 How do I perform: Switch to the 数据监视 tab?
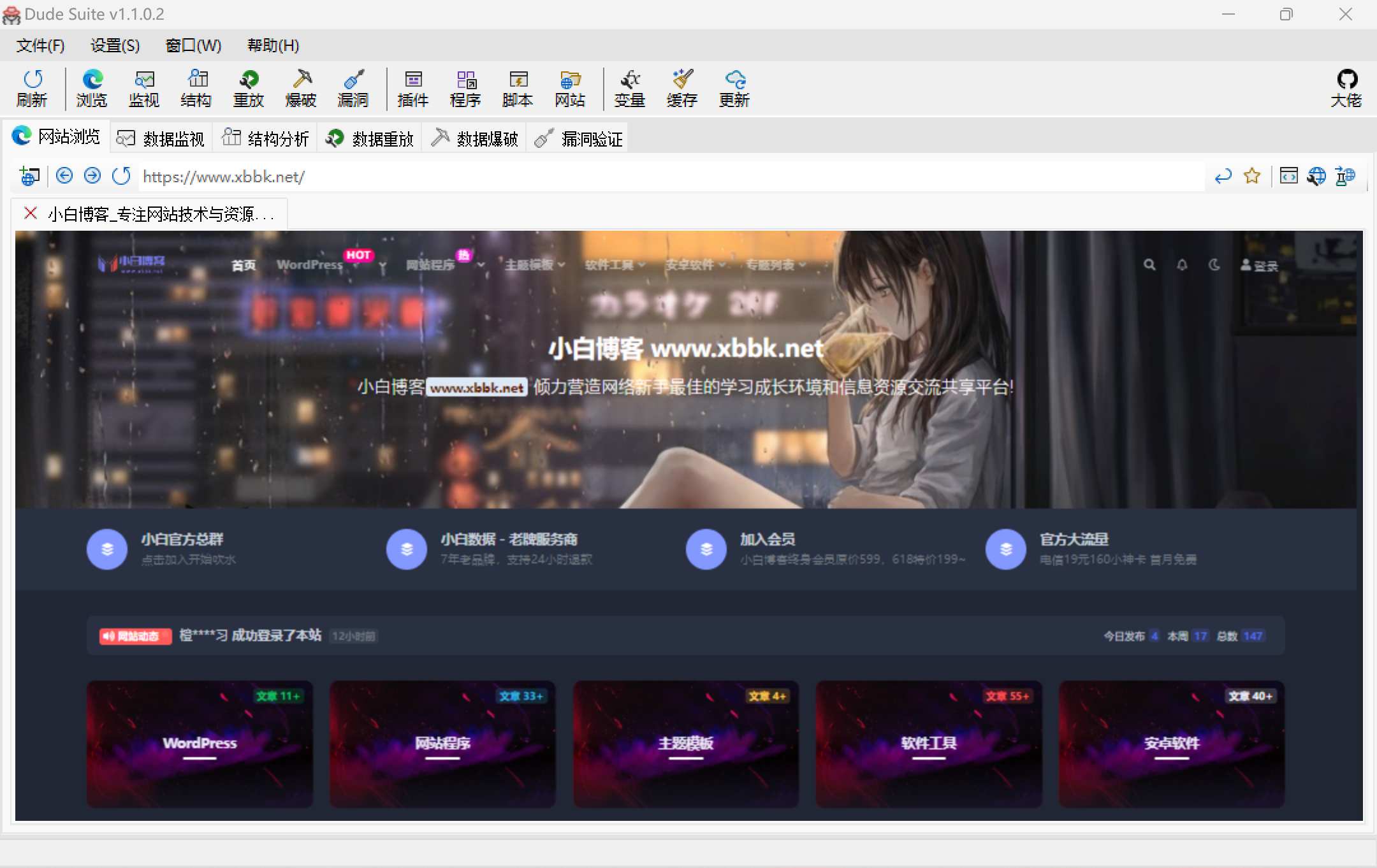(161, 138)
